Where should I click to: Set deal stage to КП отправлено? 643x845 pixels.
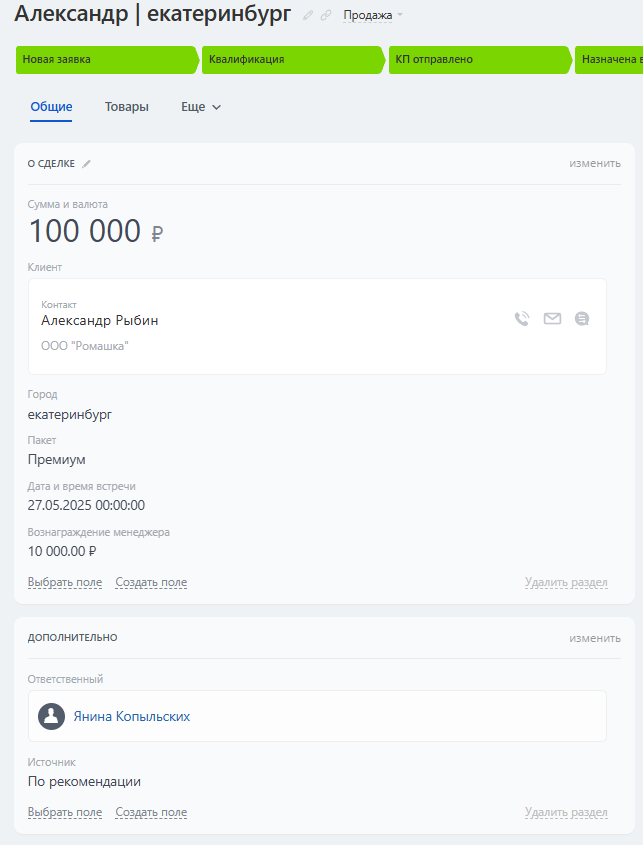[478, 59]
